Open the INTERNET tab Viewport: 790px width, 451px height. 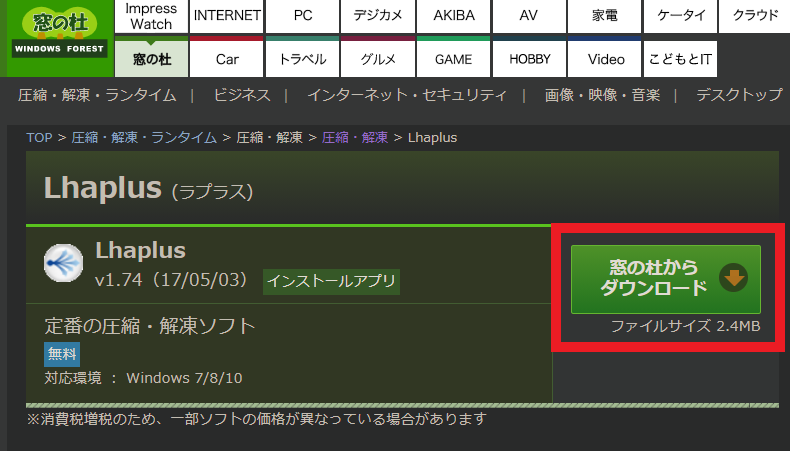(227, 16)
